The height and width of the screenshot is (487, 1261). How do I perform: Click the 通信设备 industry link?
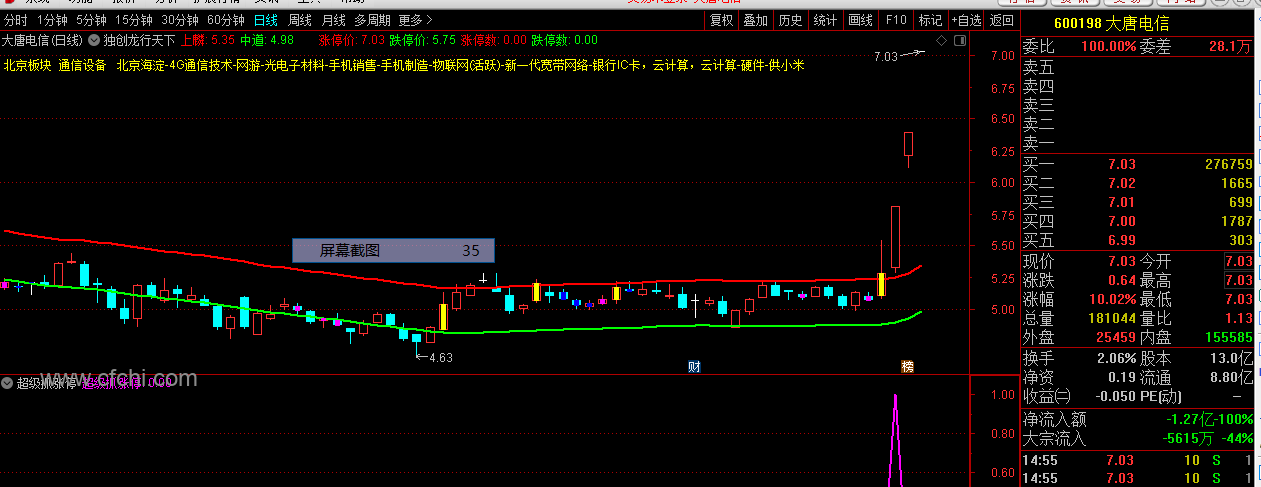point(83,65)
